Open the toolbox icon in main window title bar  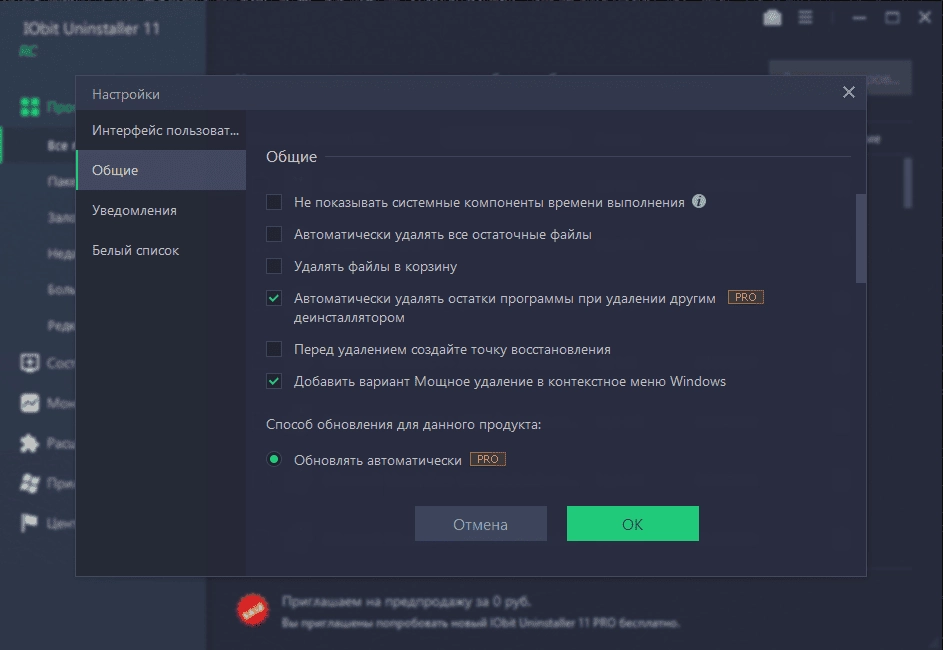[773, 18]
